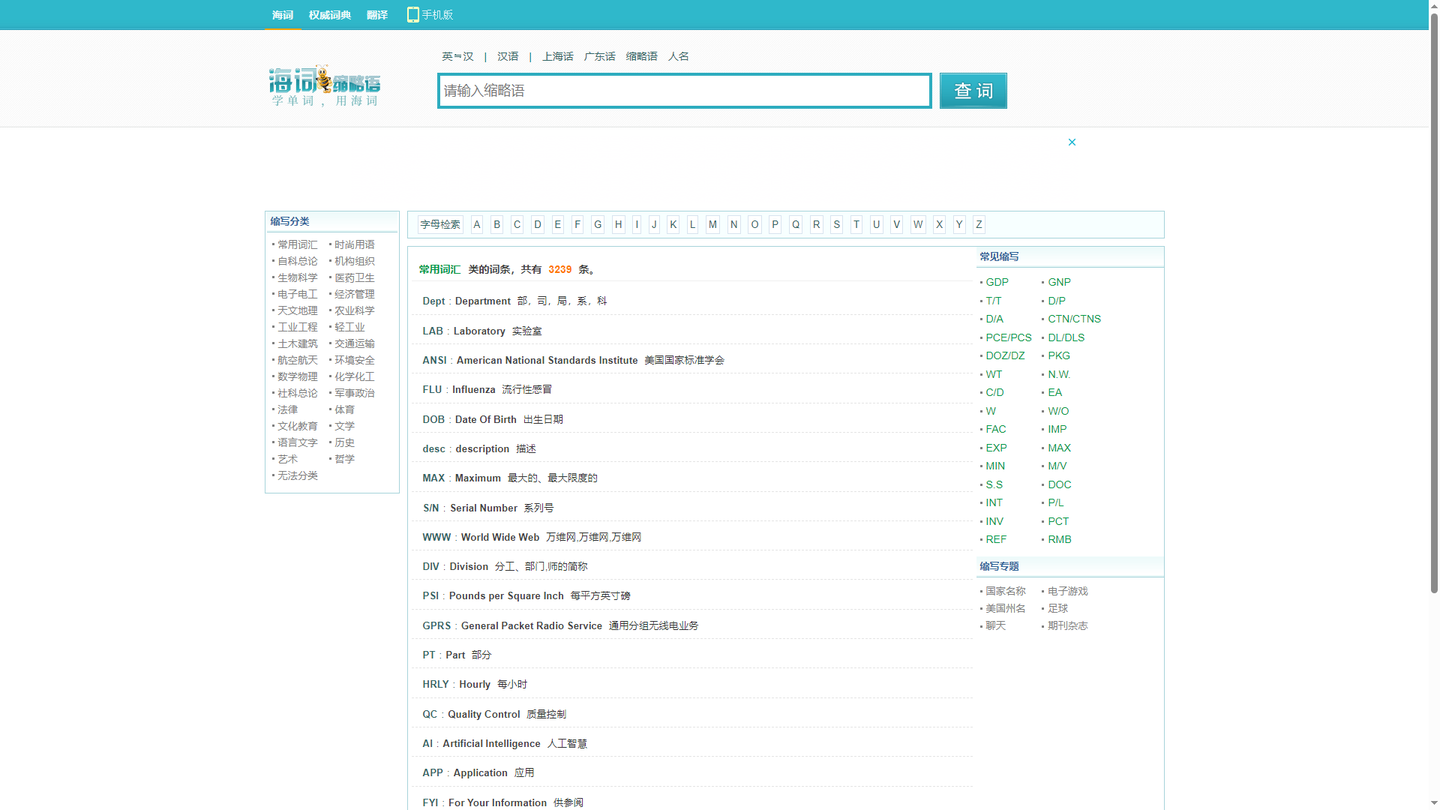The image size is (1440, 810).
Task: Click the 3239 entry count number
Action: (560, 270)
